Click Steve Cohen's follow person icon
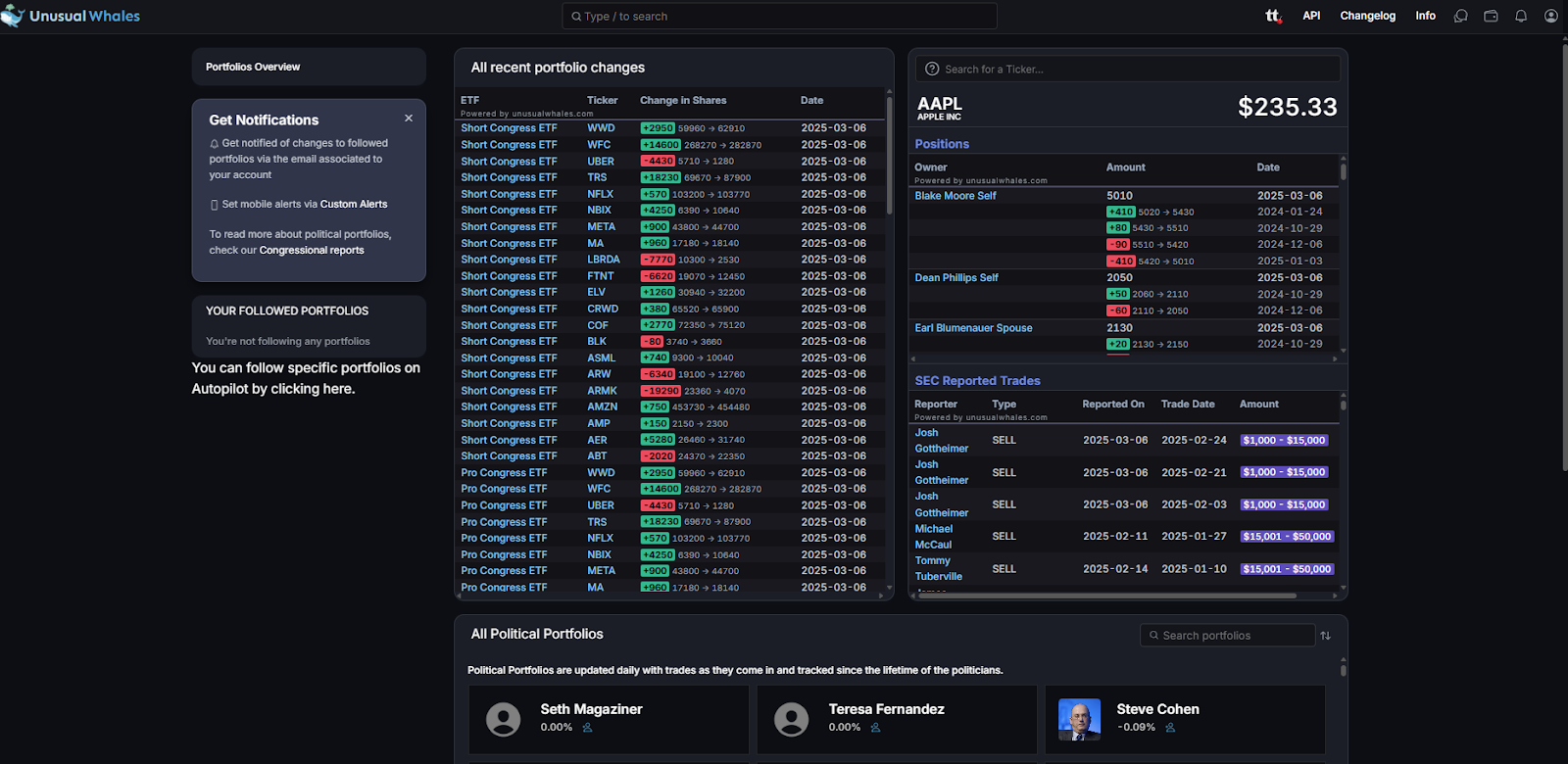 click(1170, 728)
